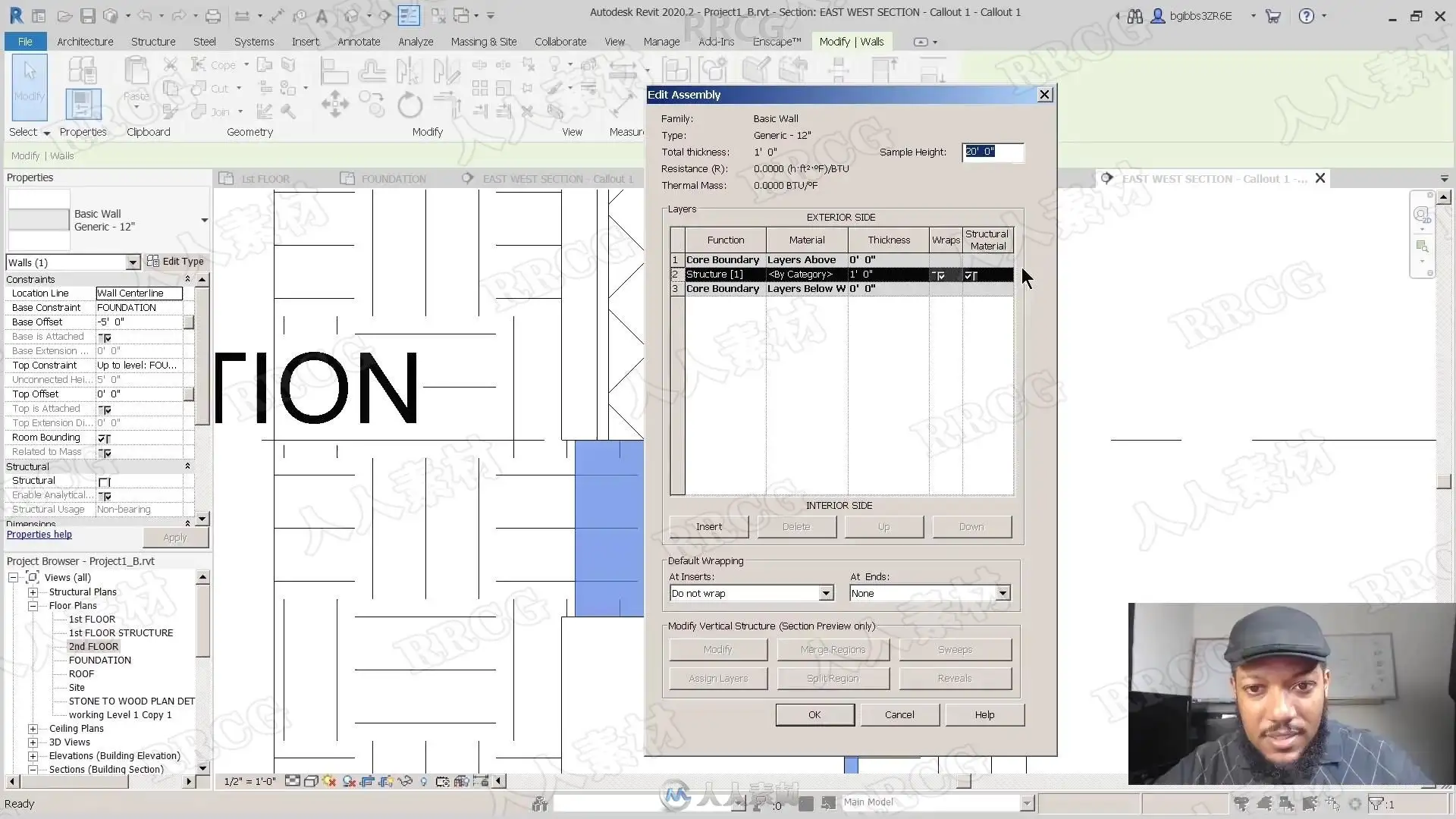Click the Project Browser vertical scrollbar
Image resolution: width=1456 pixels, height=819 pixels.
click(x=202, y=673)
